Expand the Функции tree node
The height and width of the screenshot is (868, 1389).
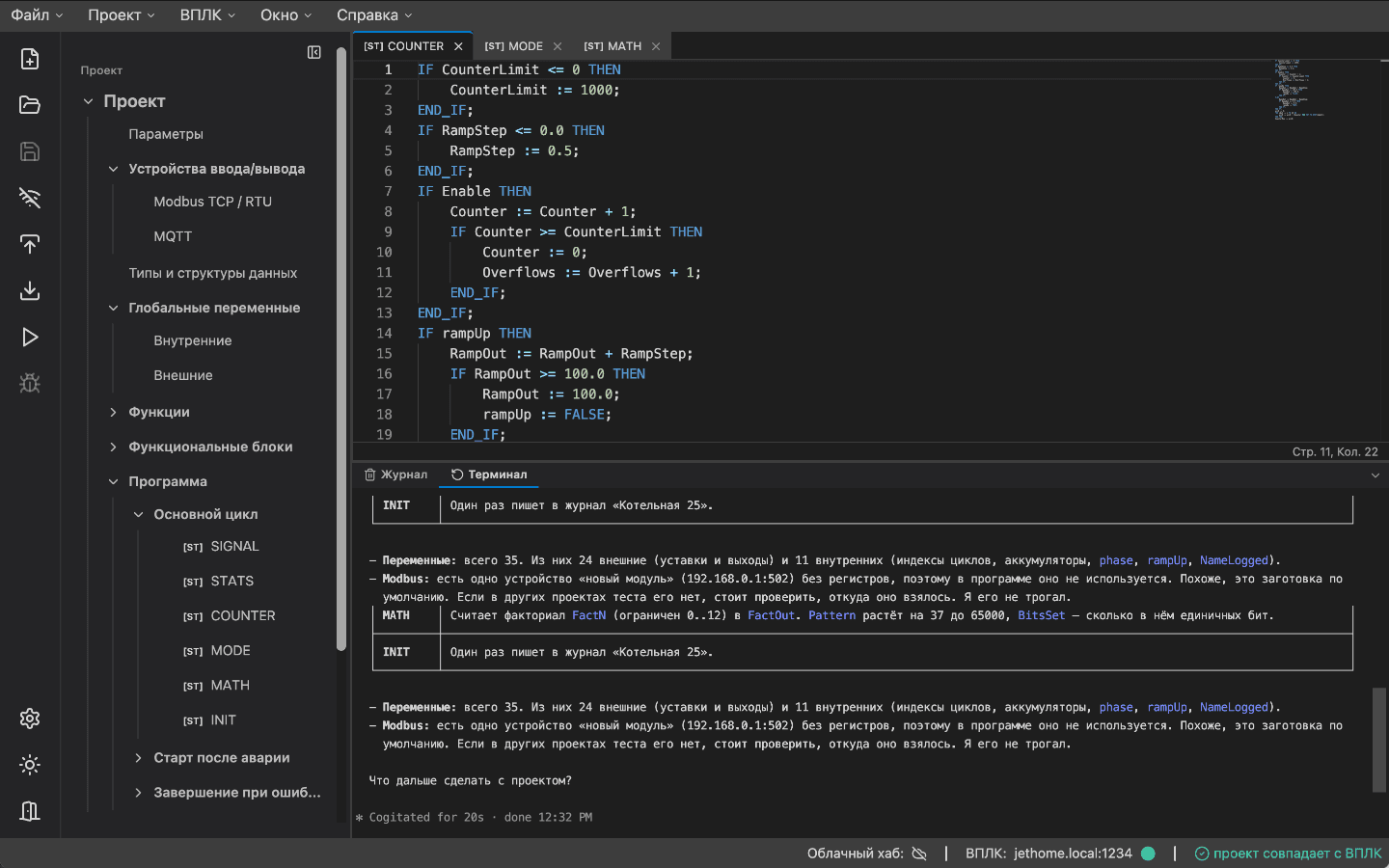click(x=113, y=412)
